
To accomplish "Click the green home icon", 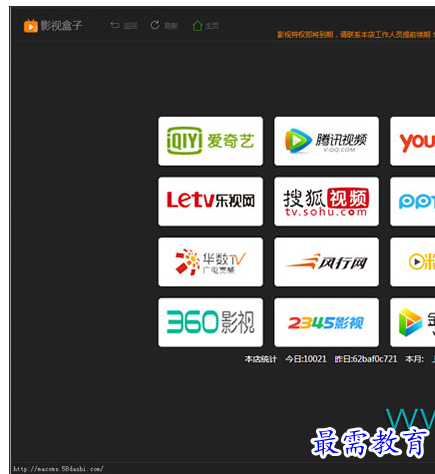I will coord(197,25).
